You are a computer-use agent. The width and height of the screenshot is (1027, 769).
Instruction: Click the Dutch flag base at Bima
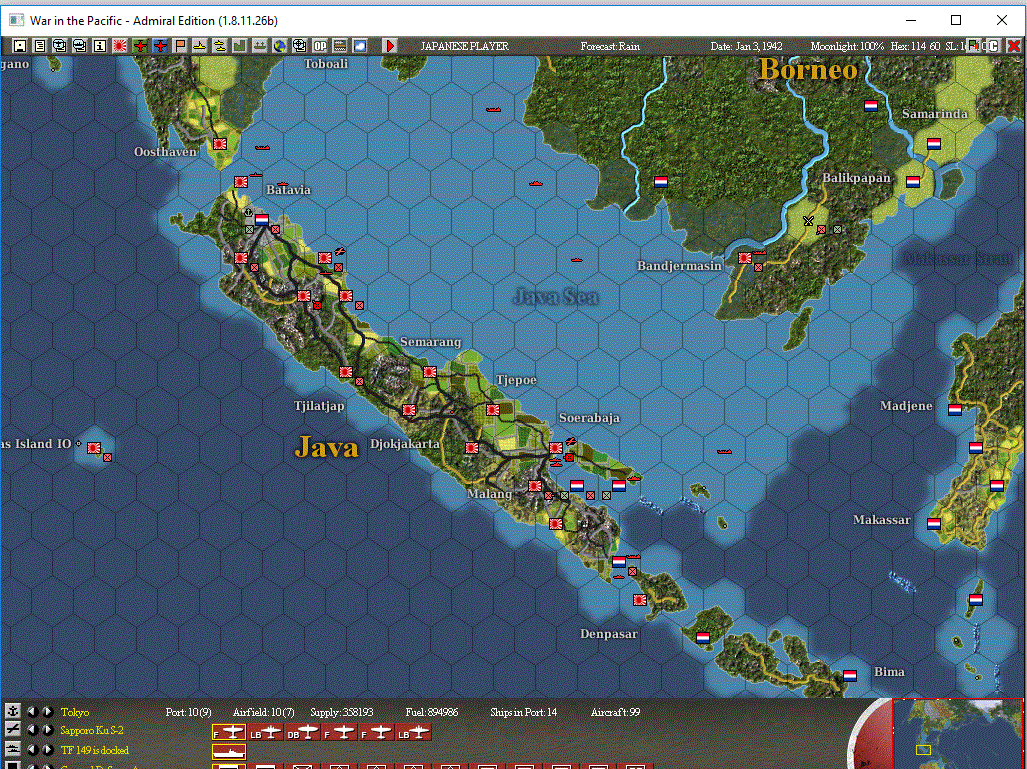click(x=850, y=675)
